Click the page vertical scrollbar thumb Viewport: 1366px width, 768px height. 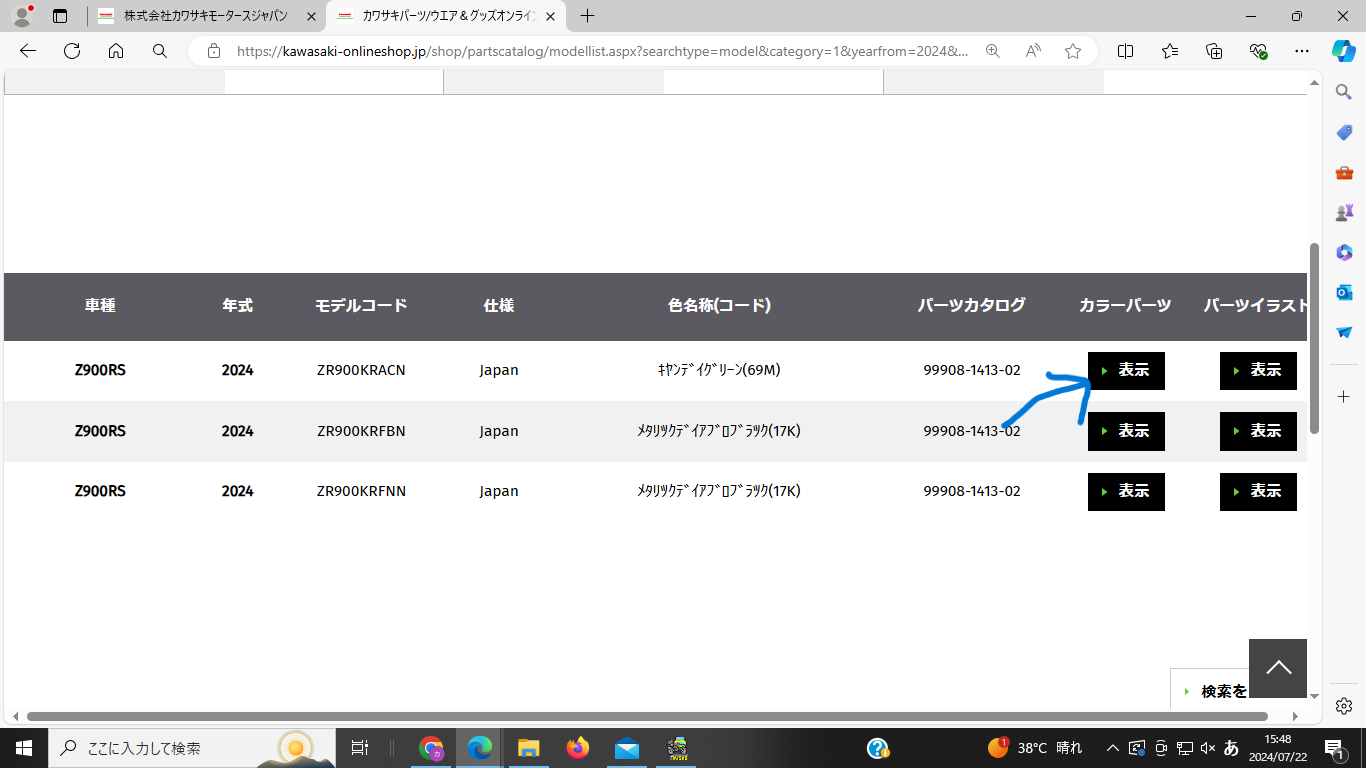click(1314, 338)
